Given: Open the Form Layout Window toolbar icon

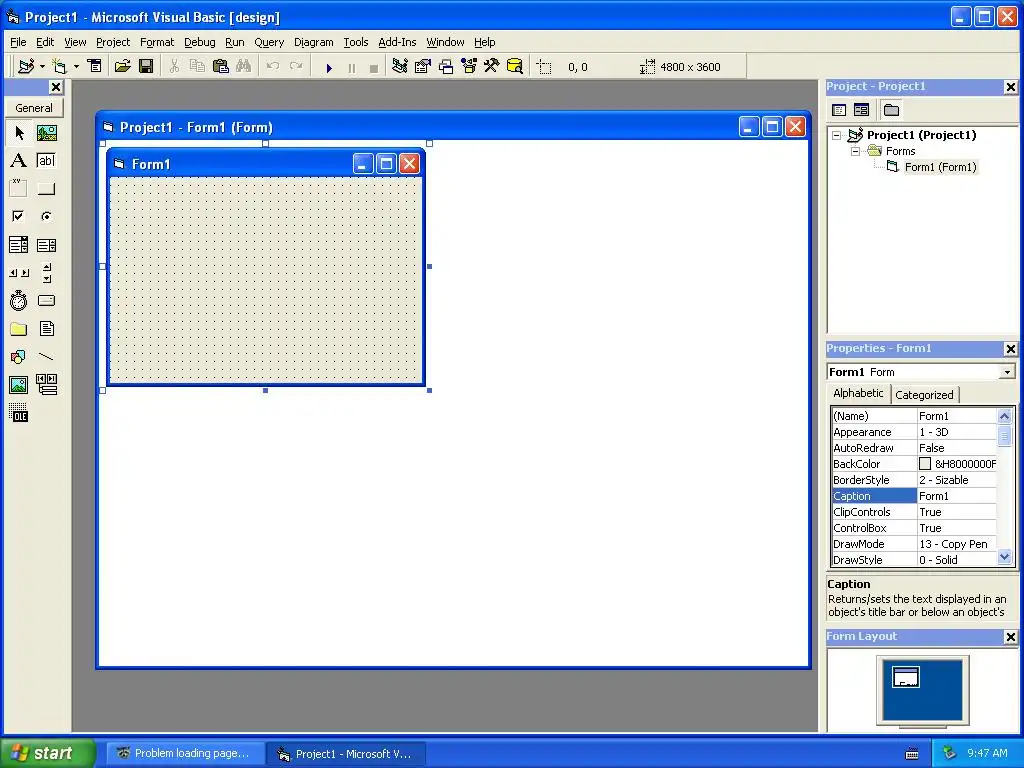Looking at the screenshot, I should [446, 67].
